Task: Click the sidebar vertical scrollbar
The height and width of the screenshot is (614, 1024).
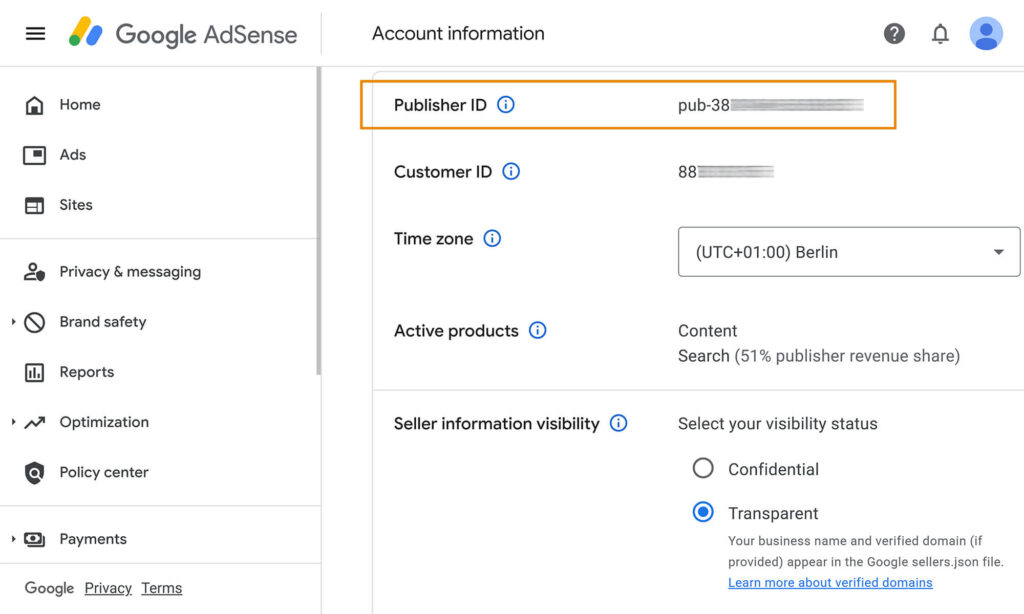Action: tap(319, 220)
